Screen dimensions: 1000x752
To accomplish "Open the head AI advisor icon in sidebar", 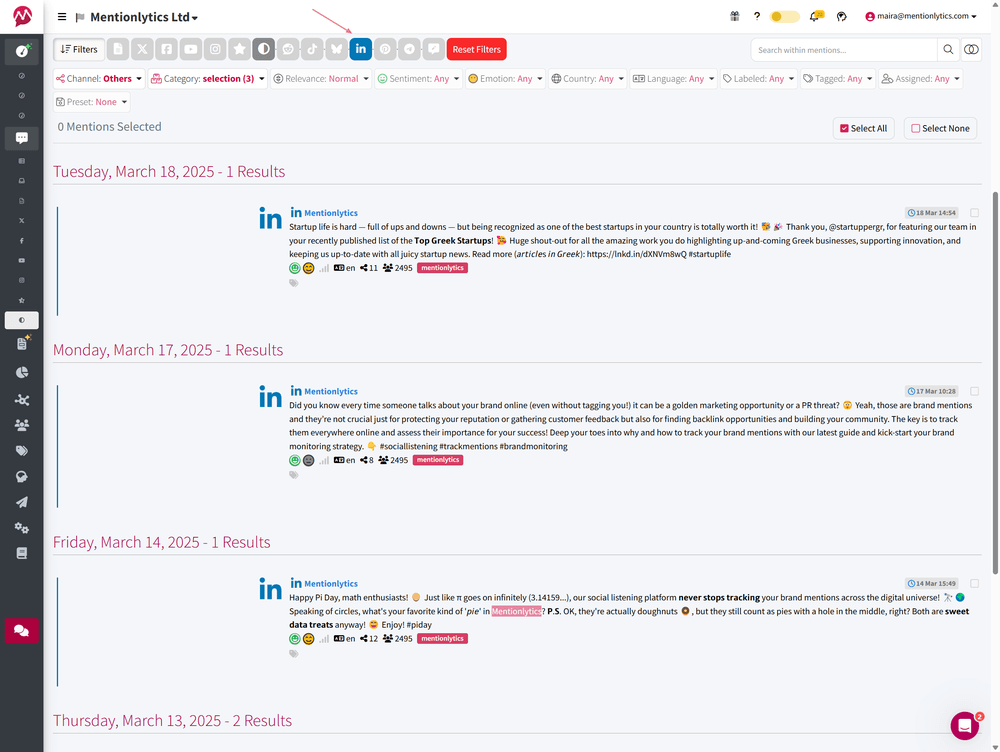I will pyautogui.click(x=22, y=476).
